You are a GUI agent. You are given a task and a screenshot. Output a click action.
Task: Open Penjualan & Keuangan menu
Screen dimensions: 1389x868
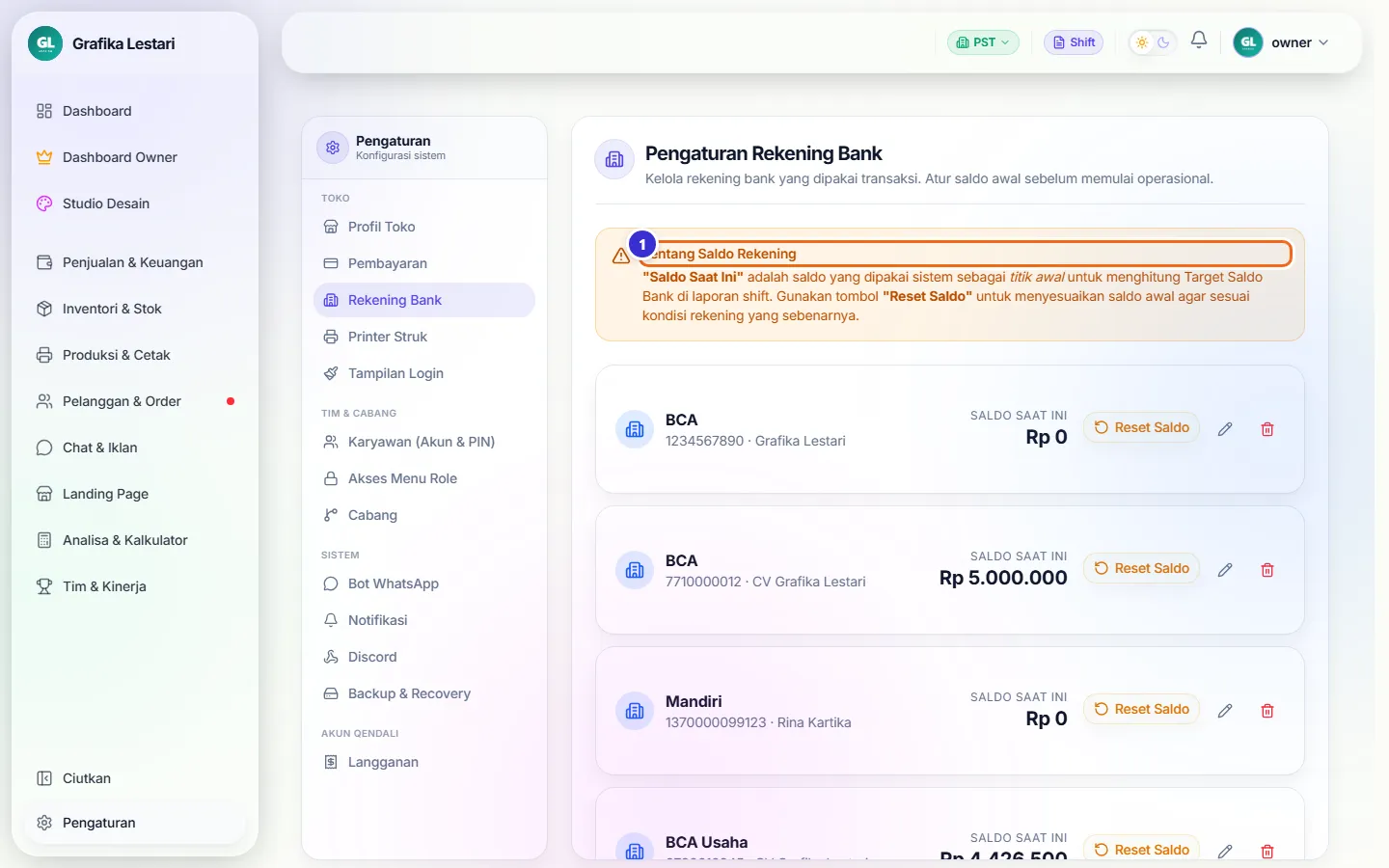click(x=135, y=262)
